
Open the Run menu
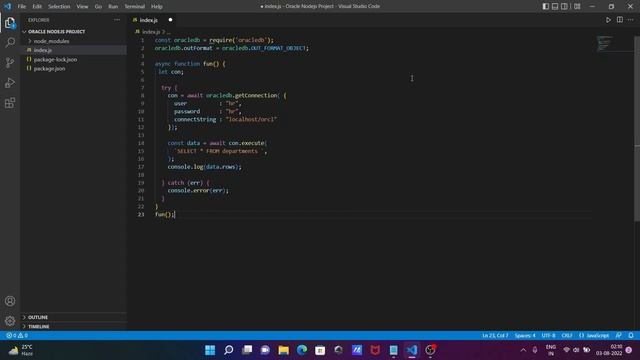tap(113, 7)
